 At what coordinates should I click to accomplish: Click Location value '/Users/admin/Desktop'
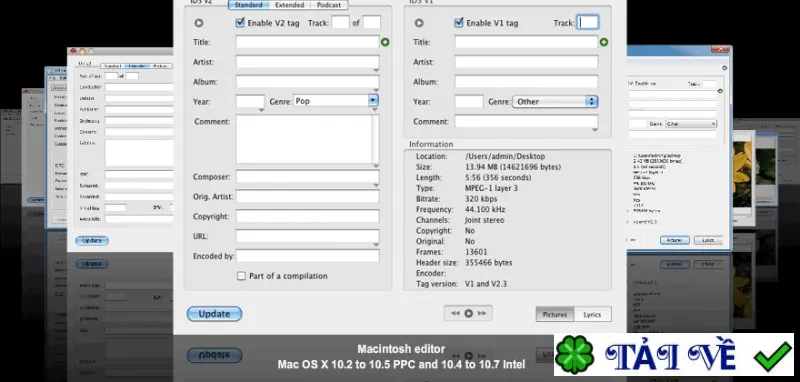tap(505, 156)
